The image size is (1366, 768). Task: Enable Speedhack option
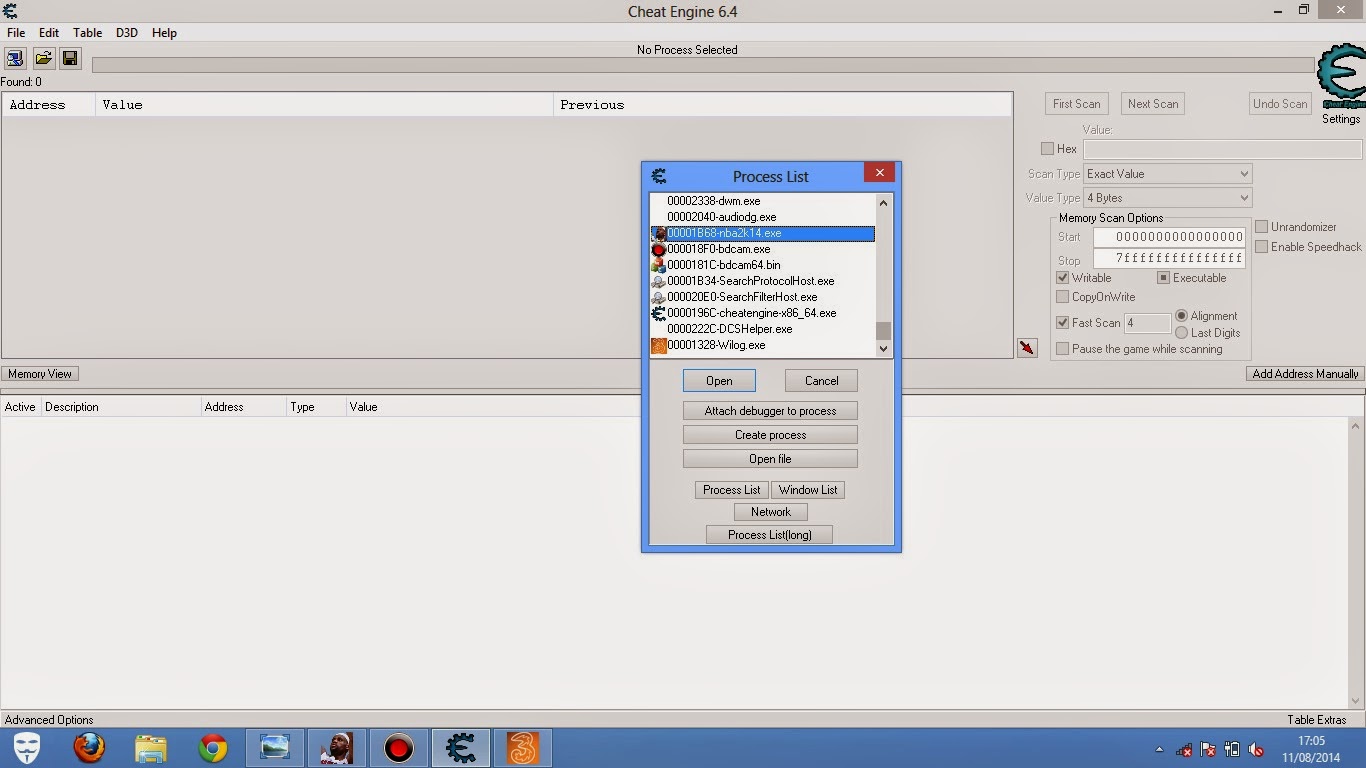pos(1262,246)
